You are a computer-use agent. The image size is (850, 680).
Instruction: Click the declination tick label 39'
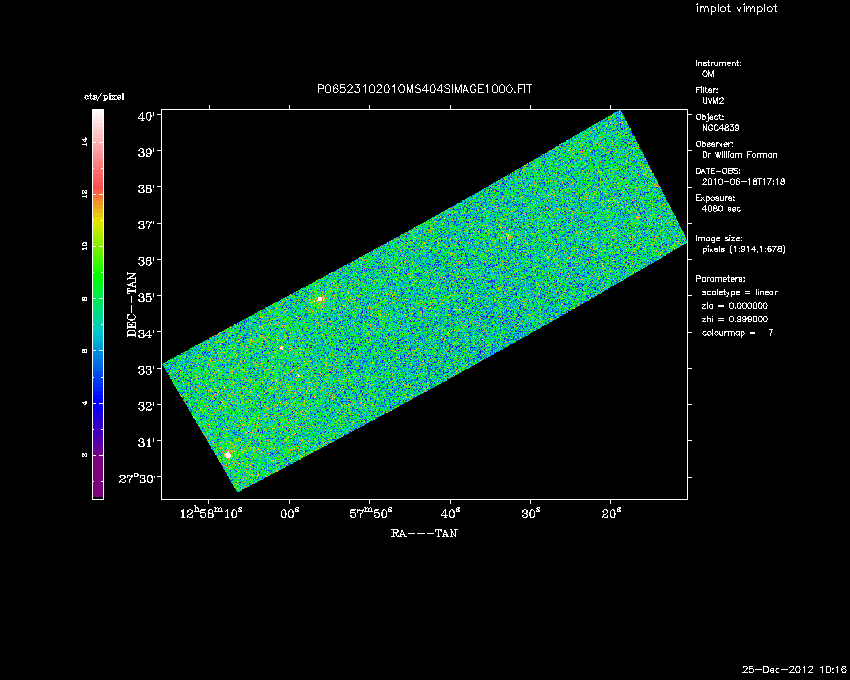pos(146,152)
